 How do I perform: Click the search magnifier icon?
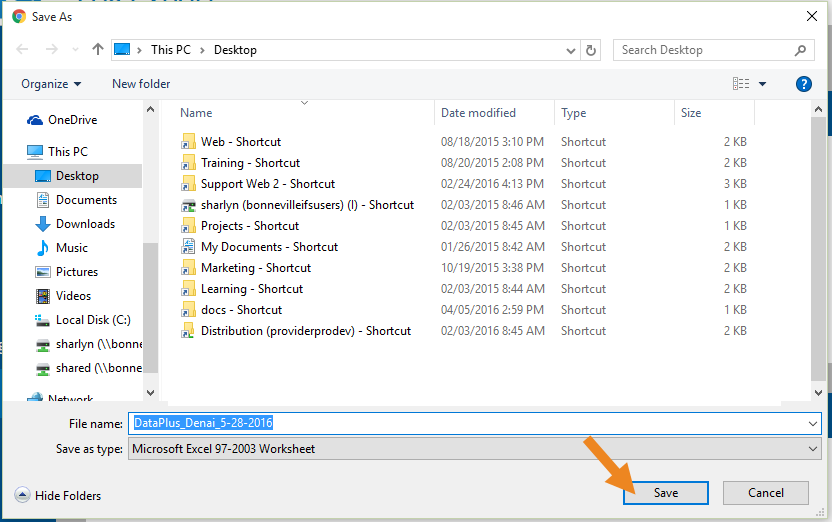point(800,50)
